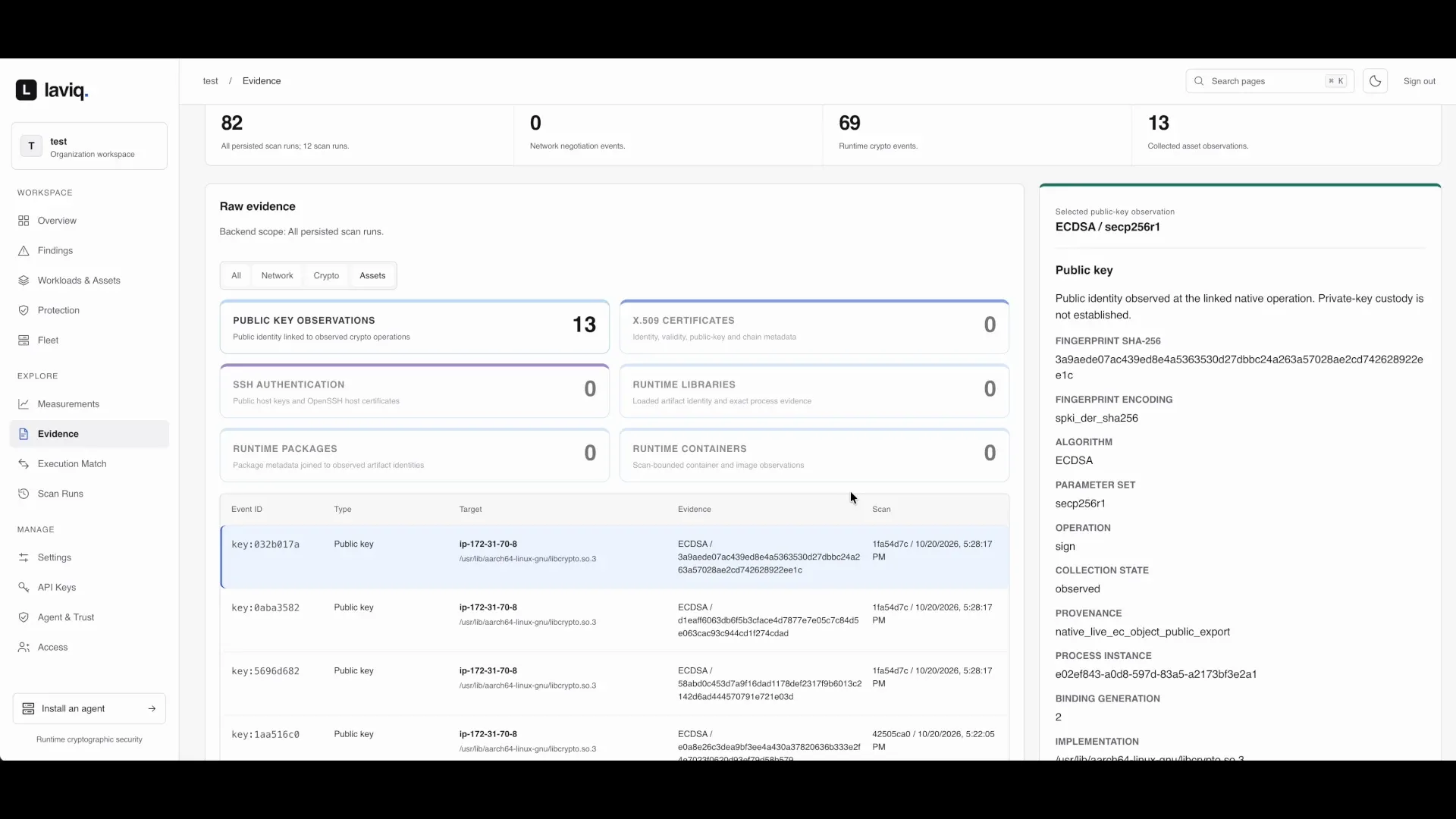This screenshot has width=1456, height=819.
Task: Toggle dark mode moon icon
Action: tap(1375, 81)
